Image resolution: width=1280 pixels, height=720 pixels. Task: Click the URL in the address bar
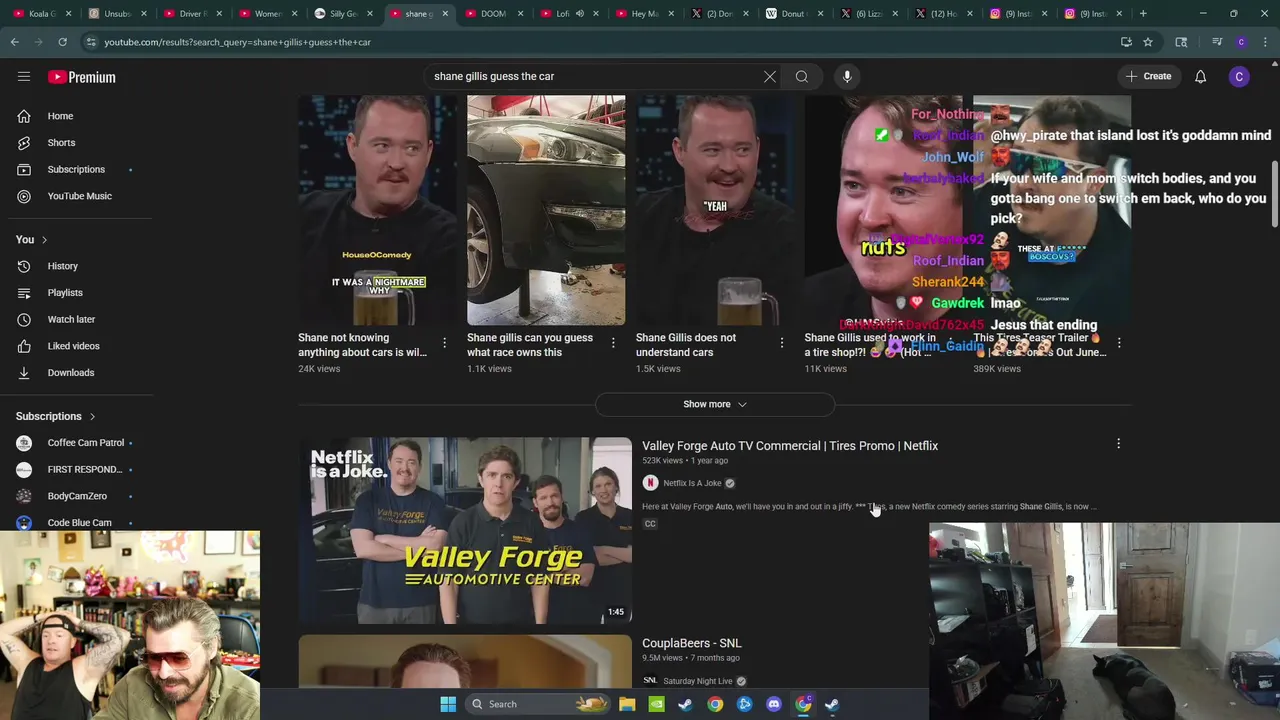coord(237,42)
